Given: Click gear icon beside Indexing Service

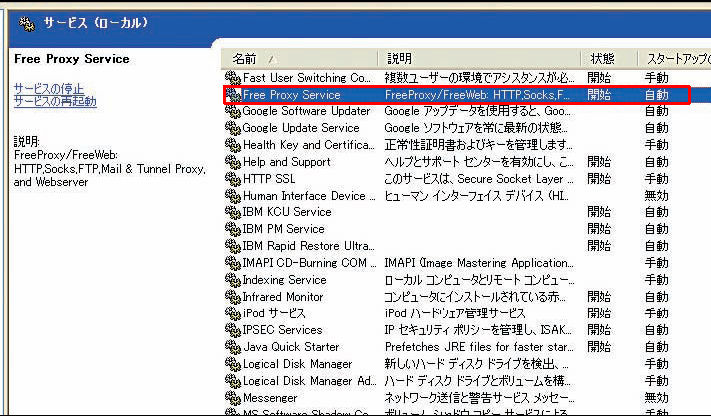Looking at the screenshot, I should tap(233, 280).
